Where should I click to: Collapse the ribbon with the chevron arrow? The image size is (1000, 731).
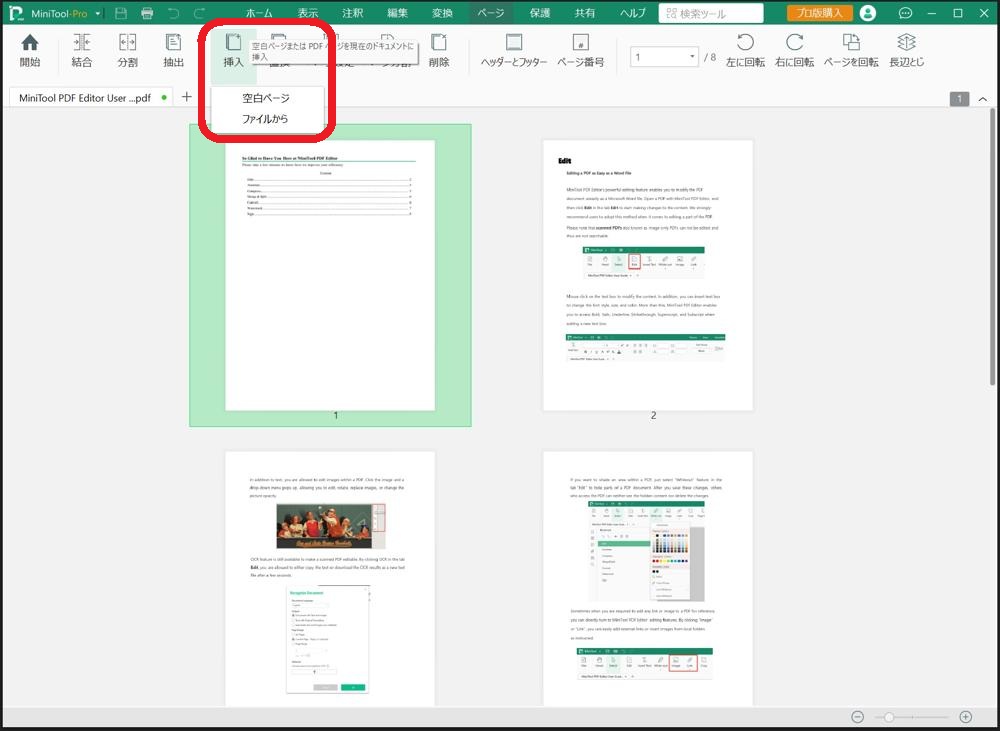983,99
